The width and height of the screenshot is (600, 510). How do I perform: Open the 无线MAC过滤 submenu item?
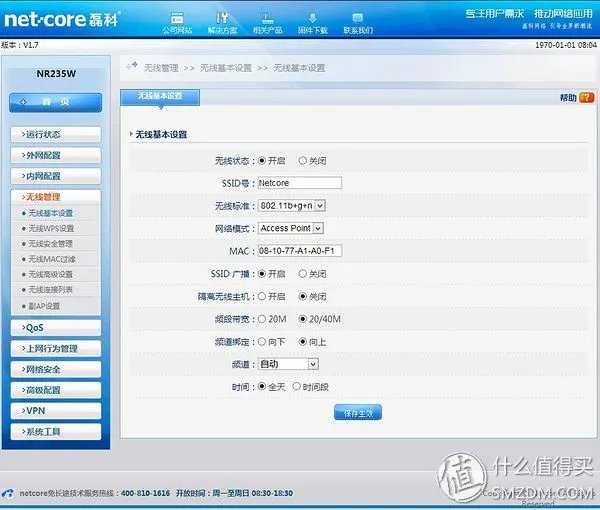click(52, 259)
